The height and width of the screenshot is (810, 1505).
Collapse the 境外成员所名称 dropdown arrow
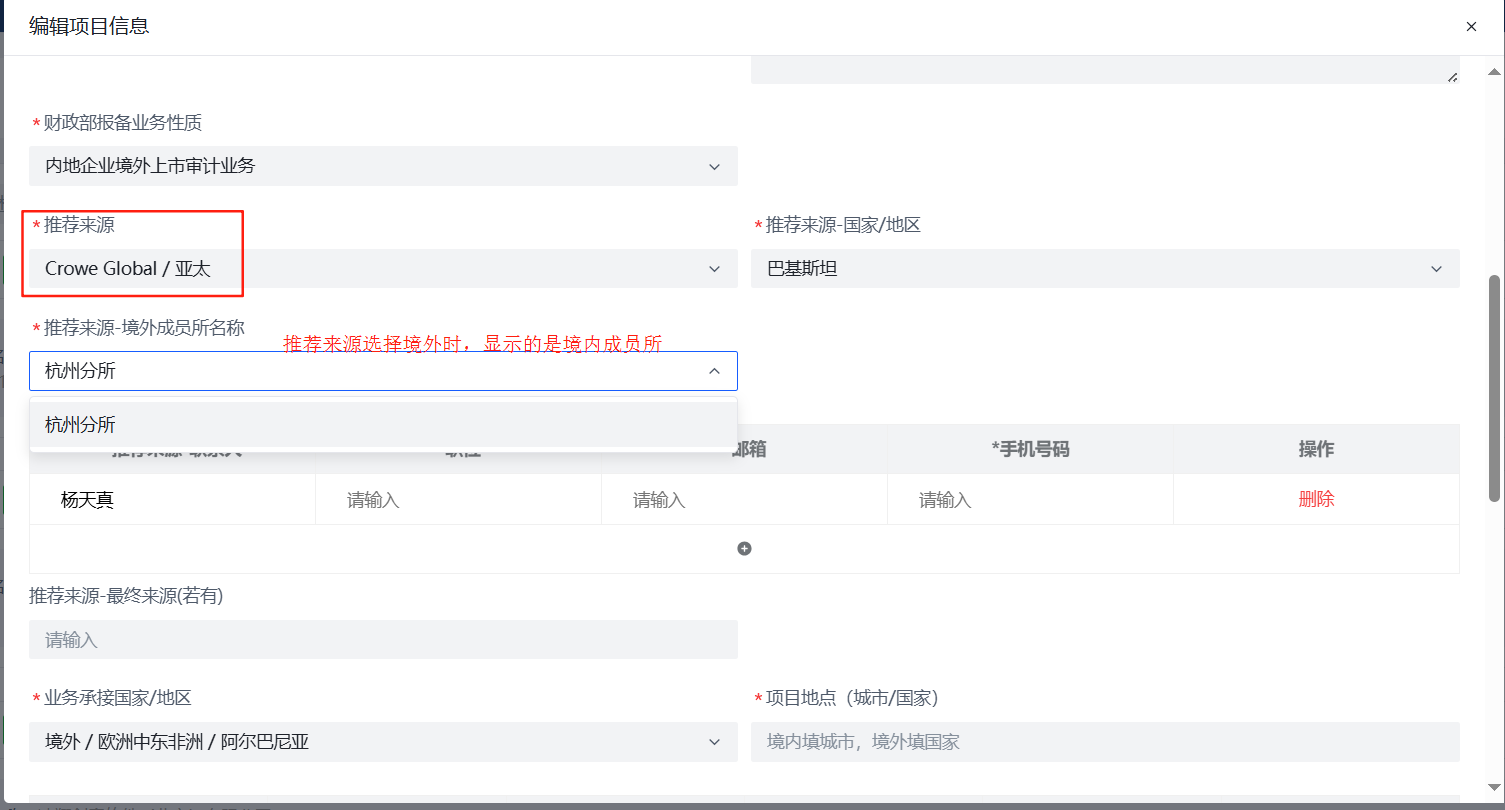tap(714, 371)
